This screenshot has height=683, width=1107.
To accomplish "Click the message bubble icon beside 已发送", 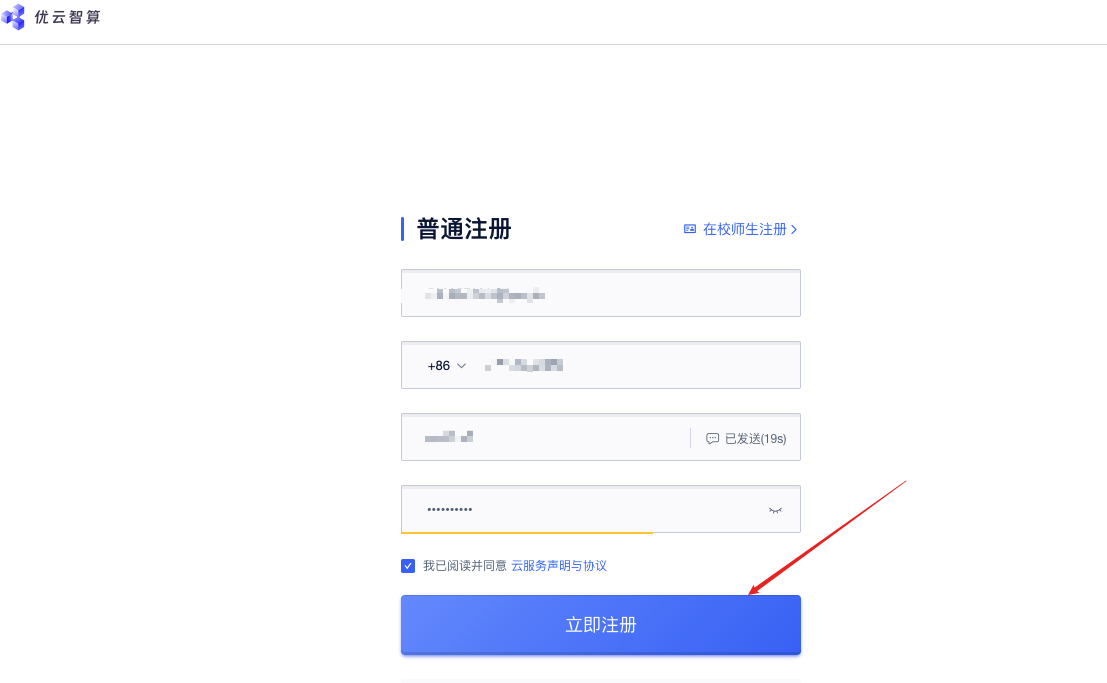I will pos(712,439).
